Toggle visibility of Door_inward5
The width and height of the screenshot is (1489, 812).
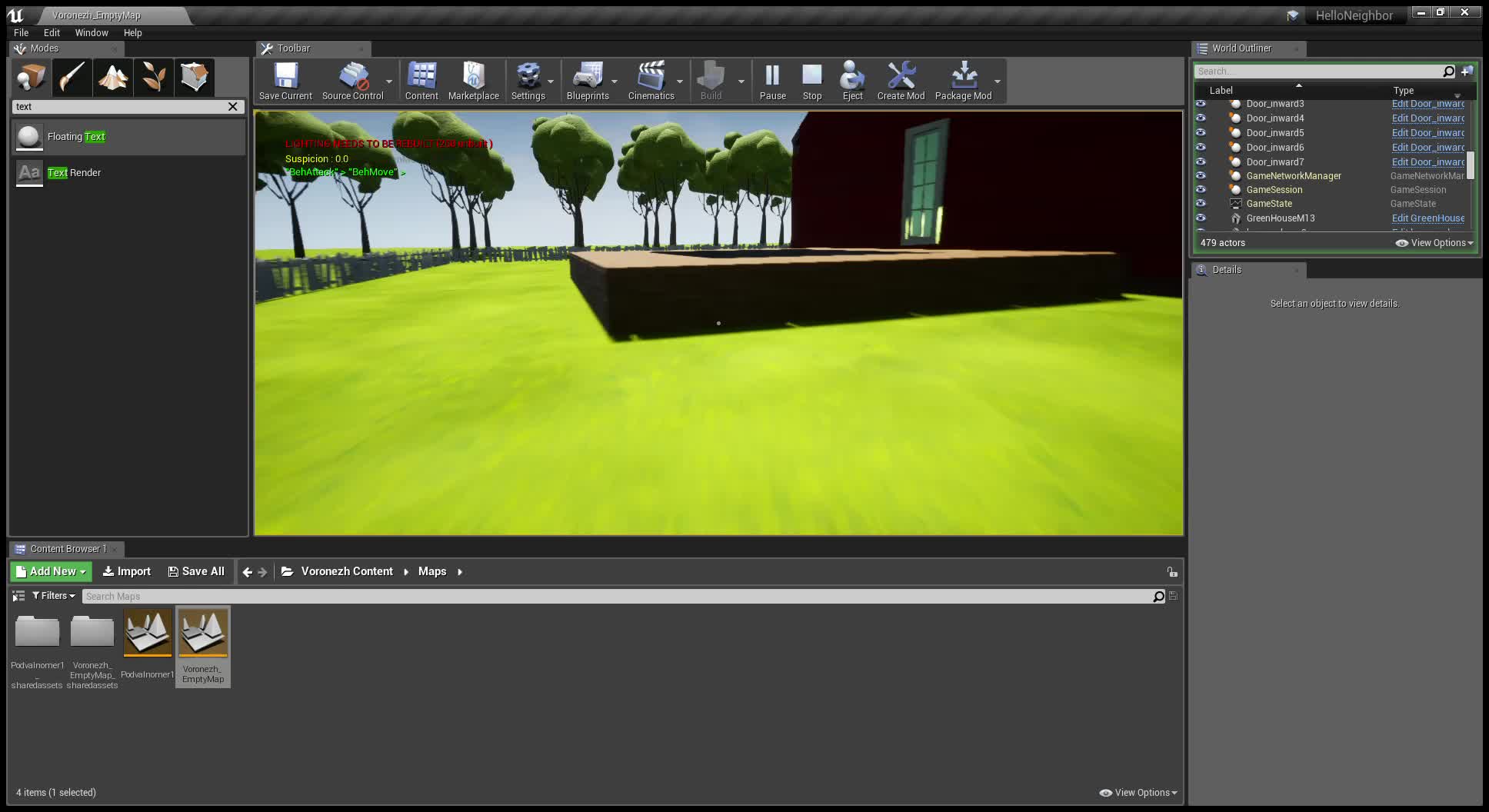[1201, 132]
